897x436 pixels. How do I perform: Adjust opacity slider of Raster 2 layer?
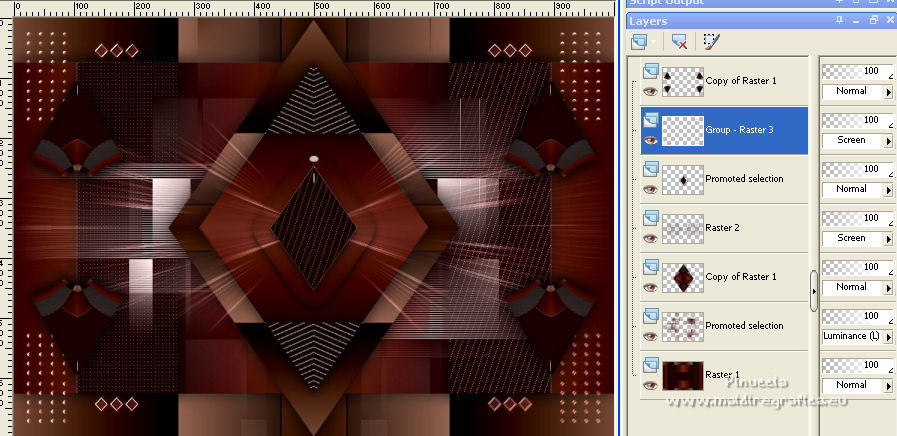click(858, 218)
